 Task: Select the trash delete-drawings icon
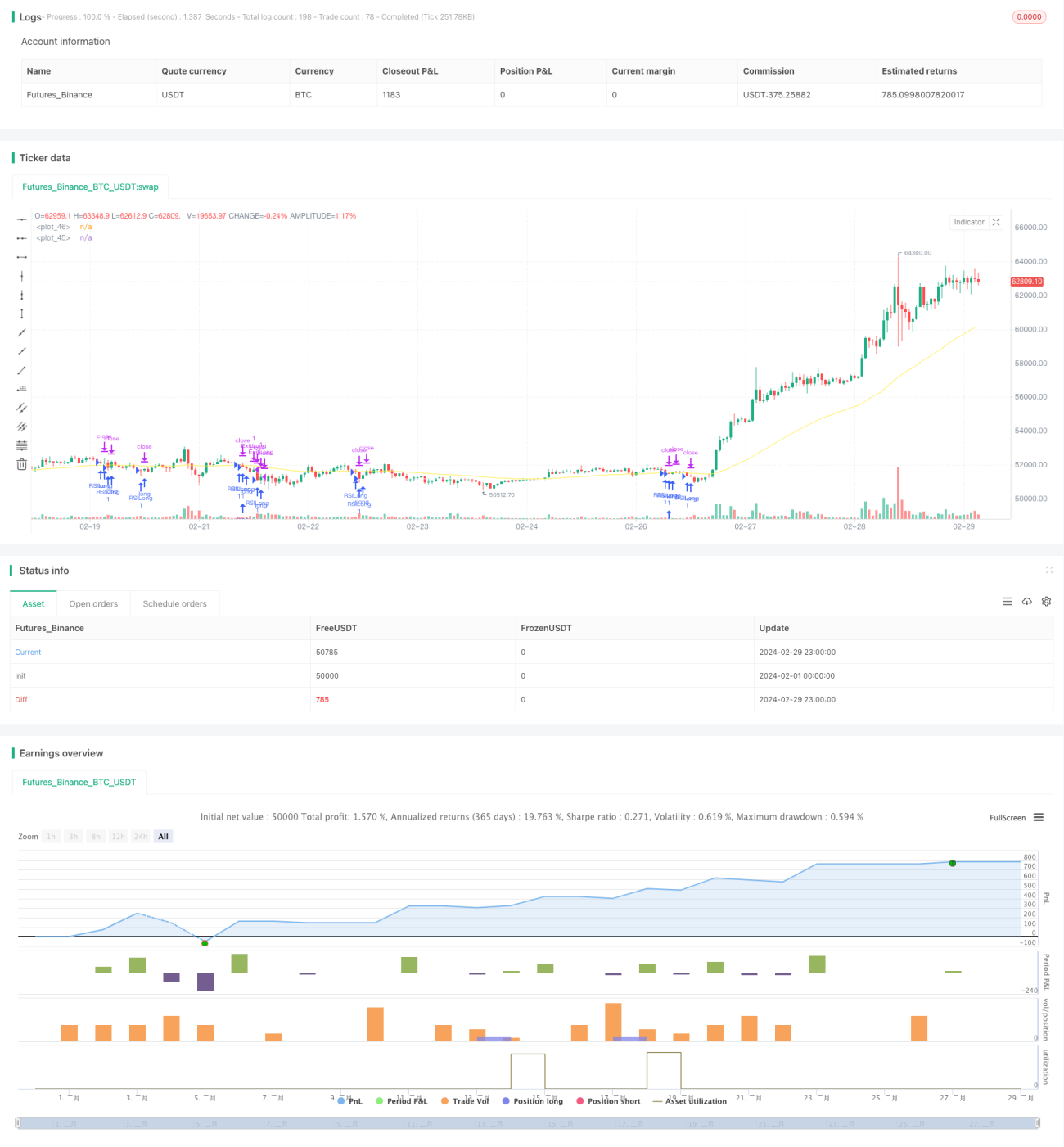22,464
